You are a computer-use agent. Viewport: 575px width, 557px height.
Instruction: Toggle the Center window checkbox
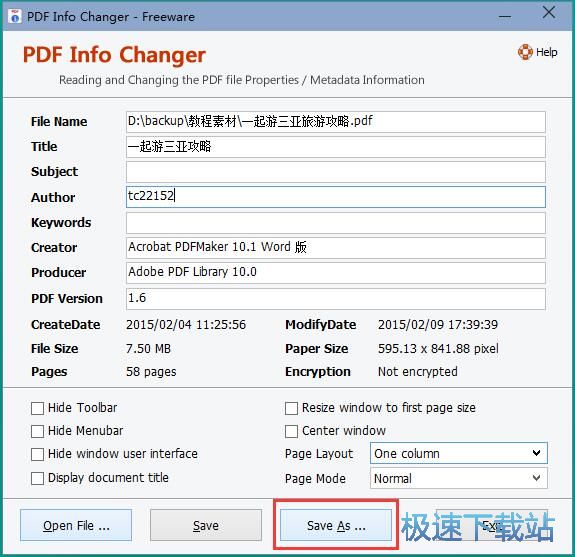291,431
